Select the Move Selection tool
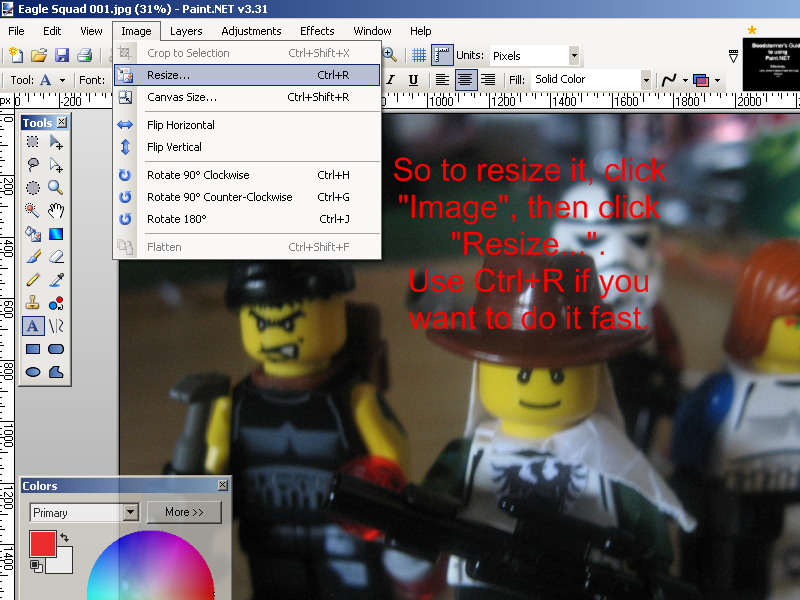Screen dimensions: 800x600 point(56,165)
